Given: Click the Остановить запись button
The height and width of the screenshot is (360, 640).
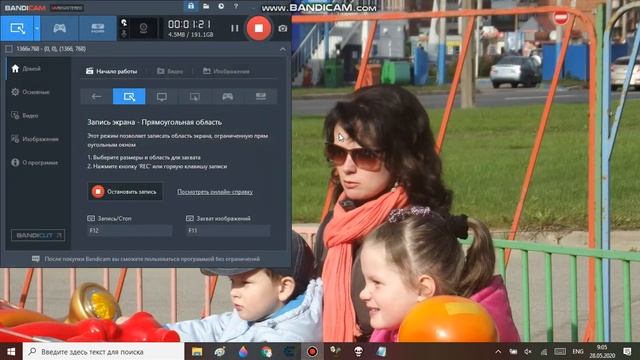Looking at the screenshot, I should (125, 191).
